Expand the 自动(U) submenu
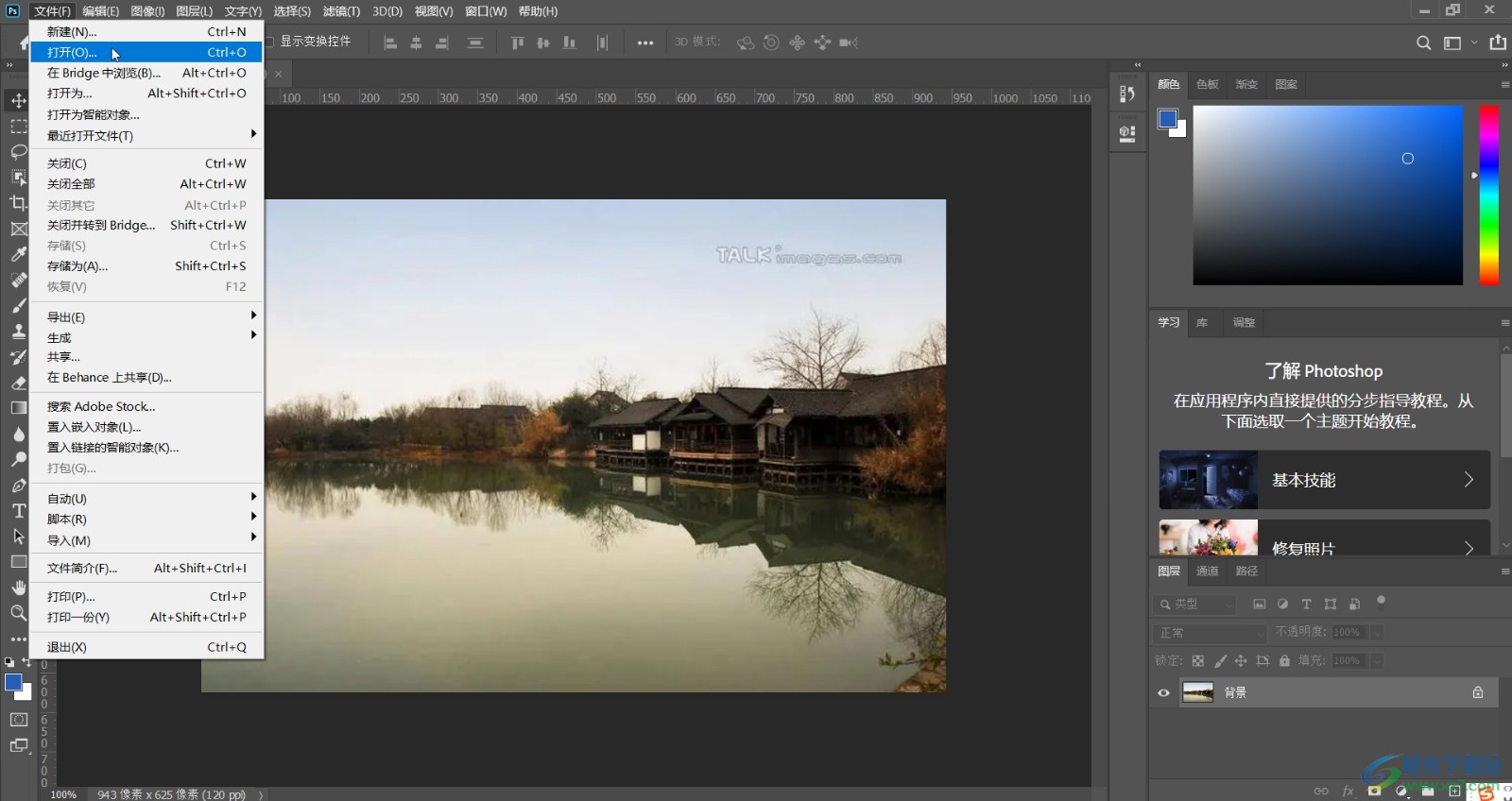The image size is (1512, 801). coord(146,498)
